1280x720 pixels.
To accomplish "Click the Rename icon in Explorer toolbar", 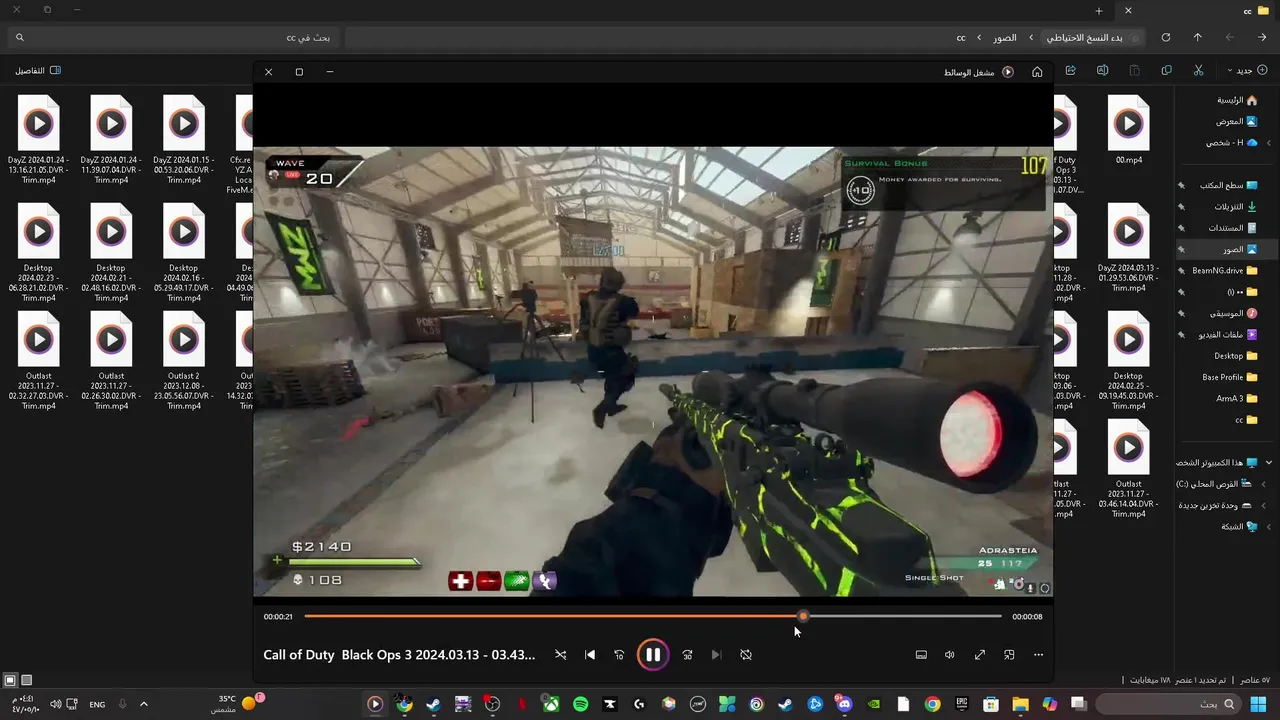I will click(1102, 70).
